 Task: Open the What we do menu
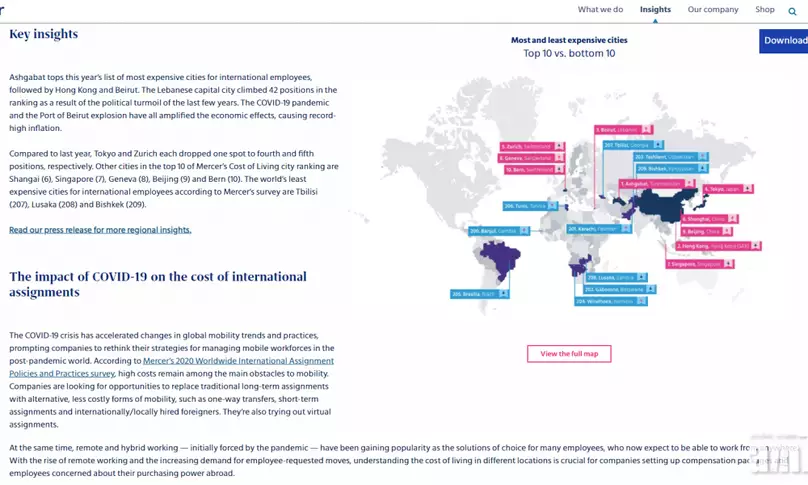(x=600, y=9)
